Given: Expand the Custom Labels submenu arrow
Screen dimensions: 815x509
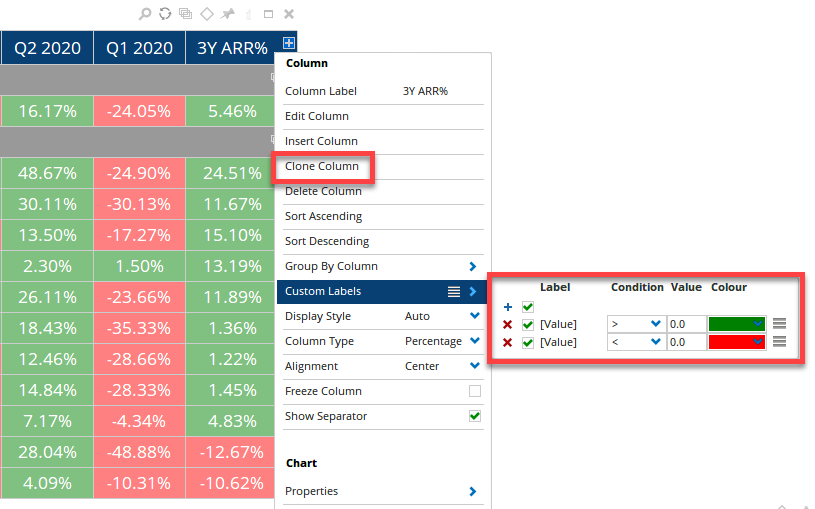Looking at the screenshot, I should (x=472, y=291).
